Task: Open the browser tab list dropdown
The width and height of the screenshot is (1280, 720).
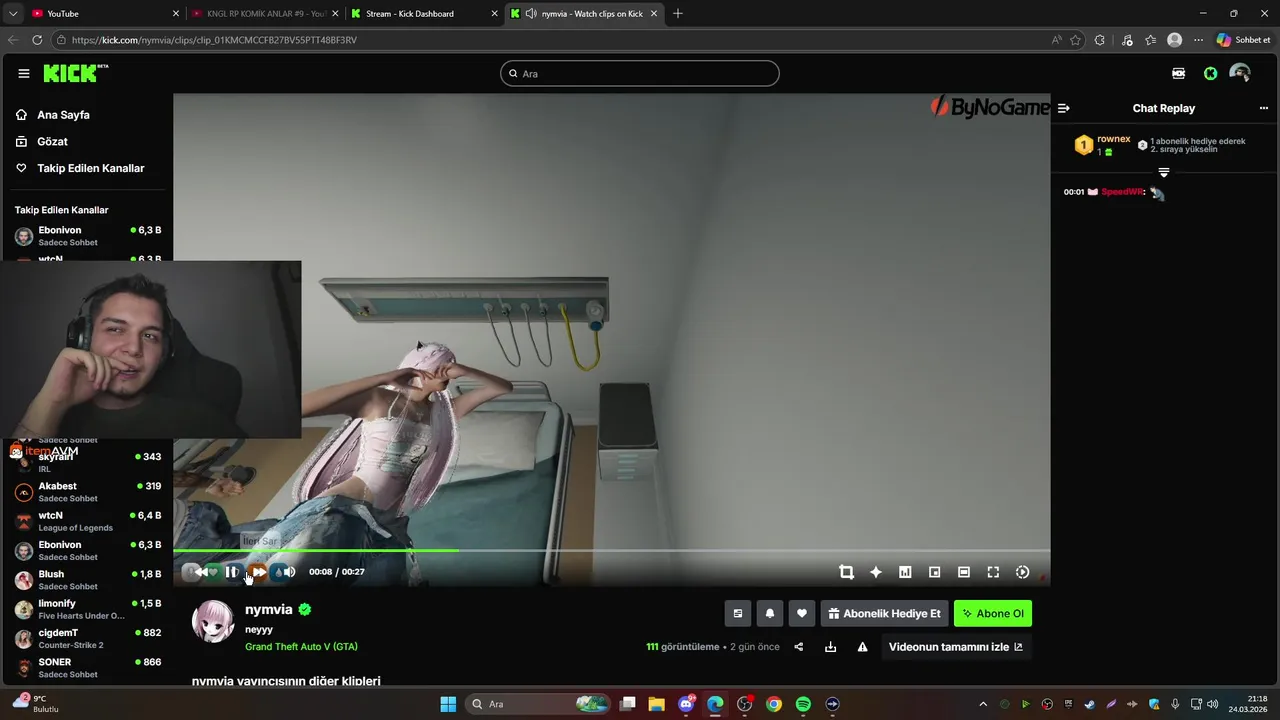Action: (12, 13)
